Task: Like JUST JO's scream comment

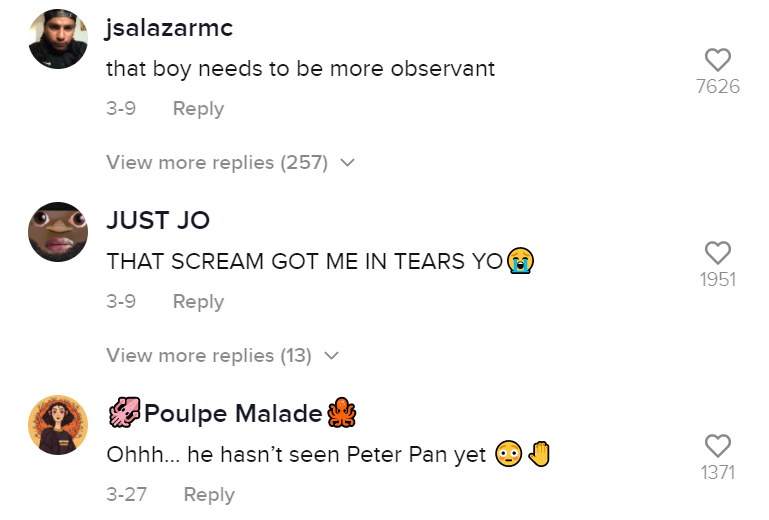Action: pyautogui.click(x=718, y=253)
